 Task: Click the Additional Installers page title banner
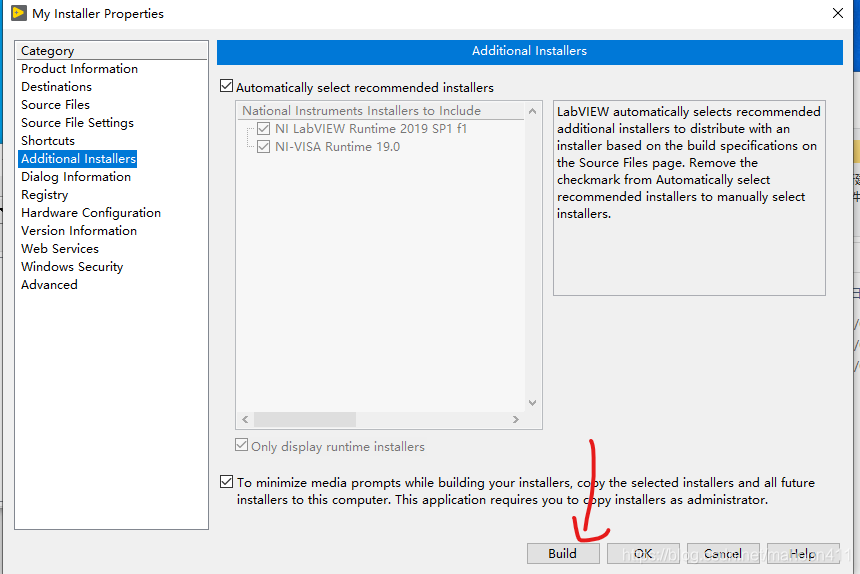(x=529, y=52)
